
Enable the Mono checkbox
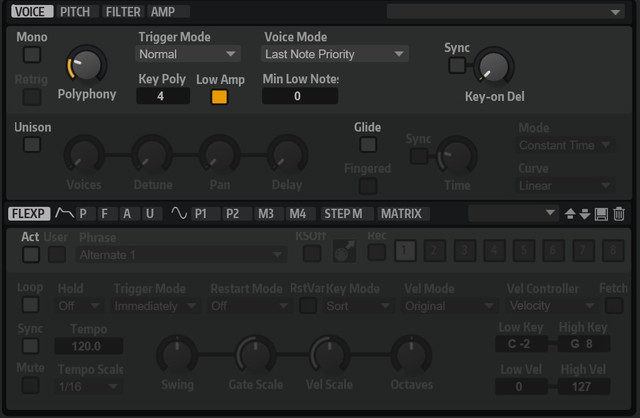tap(32, 54)
